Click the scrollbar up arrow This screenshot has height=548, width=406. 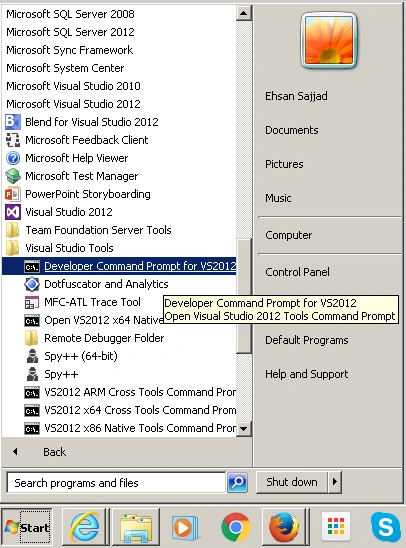tap(244, 14)
